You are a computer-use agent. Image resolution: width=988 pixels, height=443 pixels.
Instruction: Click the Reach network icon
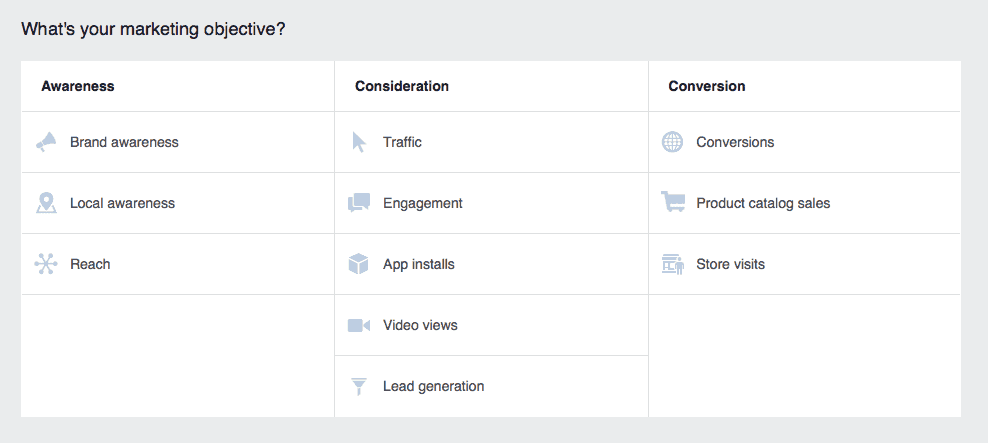click(x=46, y=264)
